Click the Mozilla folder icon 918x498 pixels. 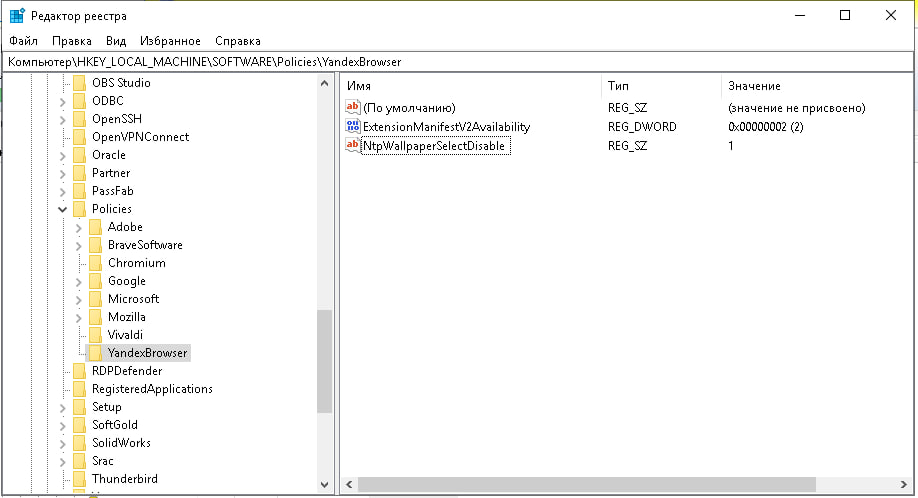coord(95,317)
